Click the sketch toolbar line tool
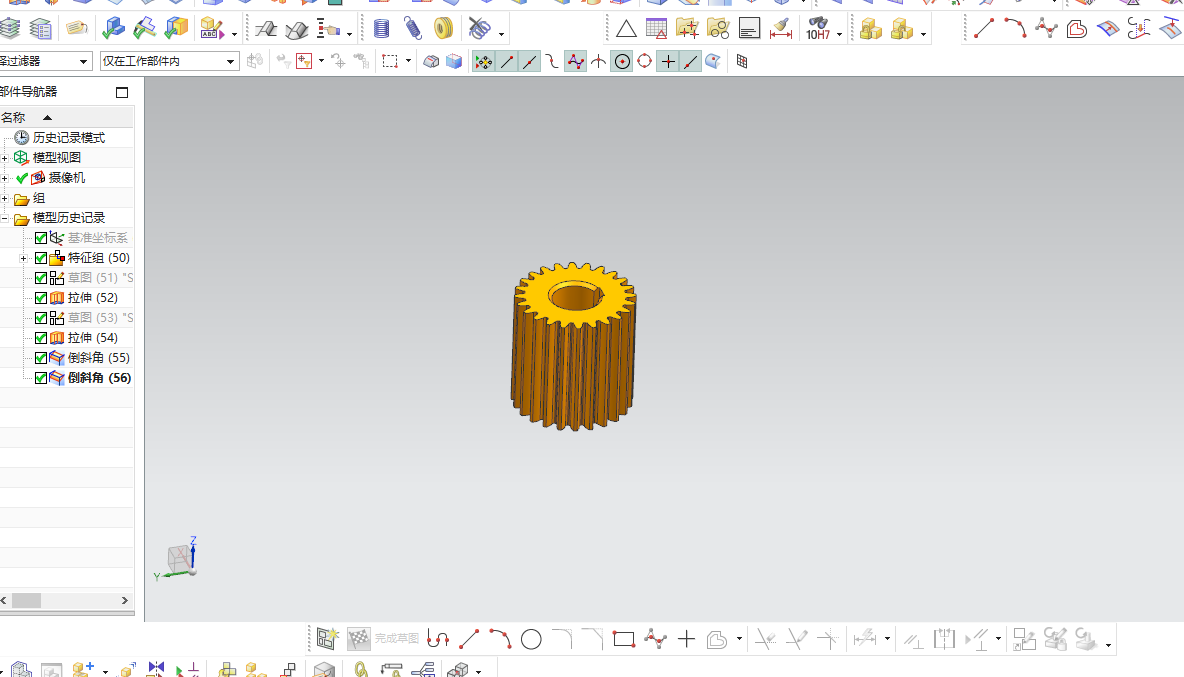The image size is (1184, 677). click(469, 640)
